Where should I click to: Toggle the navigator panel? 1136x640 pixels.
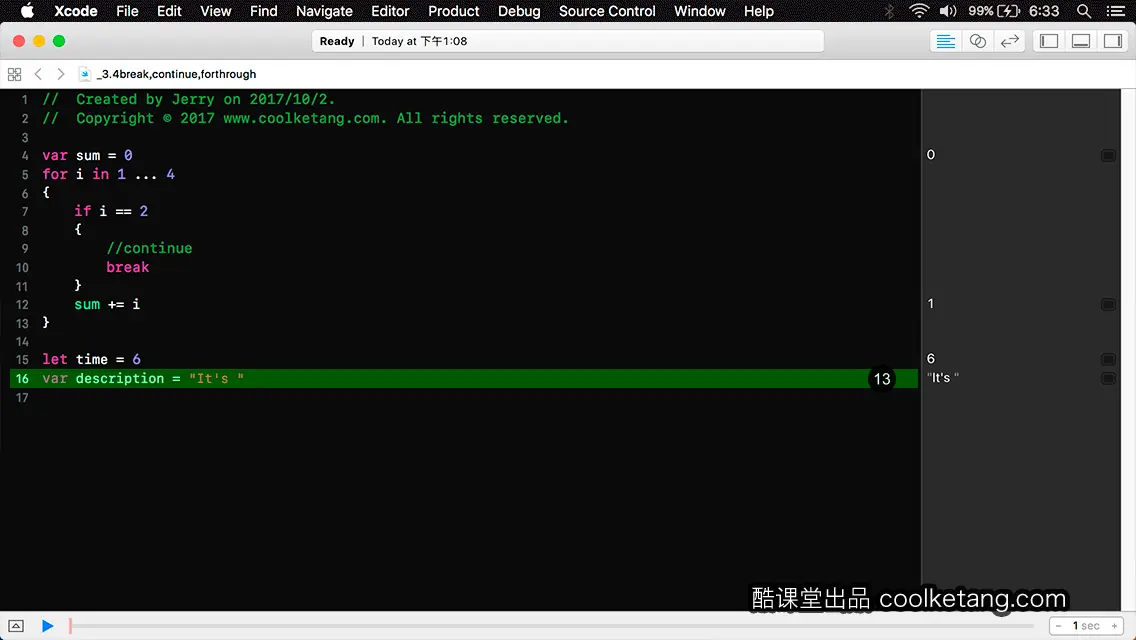point(1049,41)
